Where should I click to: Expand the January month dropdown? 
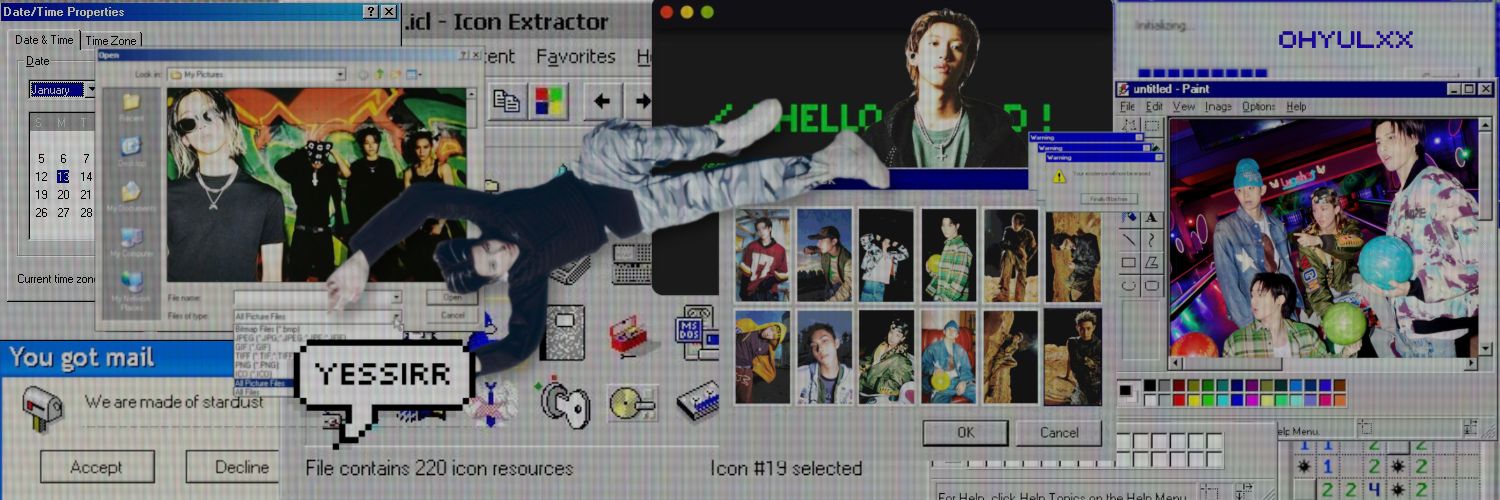[91, 89]
